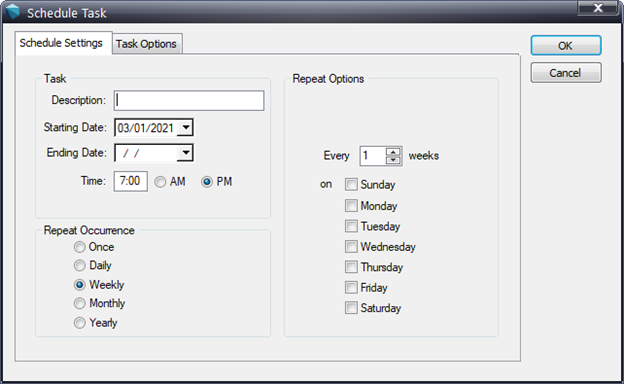
Task: Confirm with the OK button
Action: point(566,46)
